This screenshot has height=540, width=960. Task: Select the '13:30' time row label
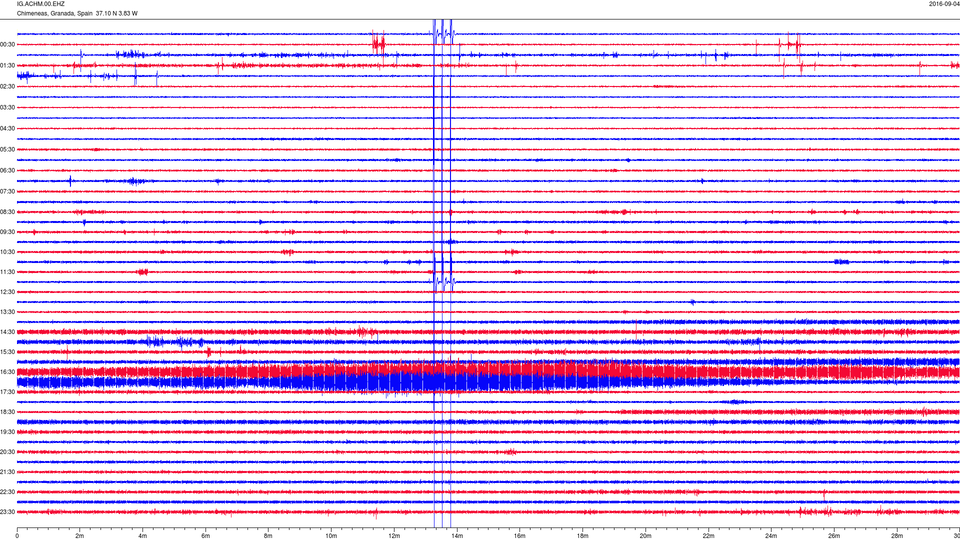7,312
